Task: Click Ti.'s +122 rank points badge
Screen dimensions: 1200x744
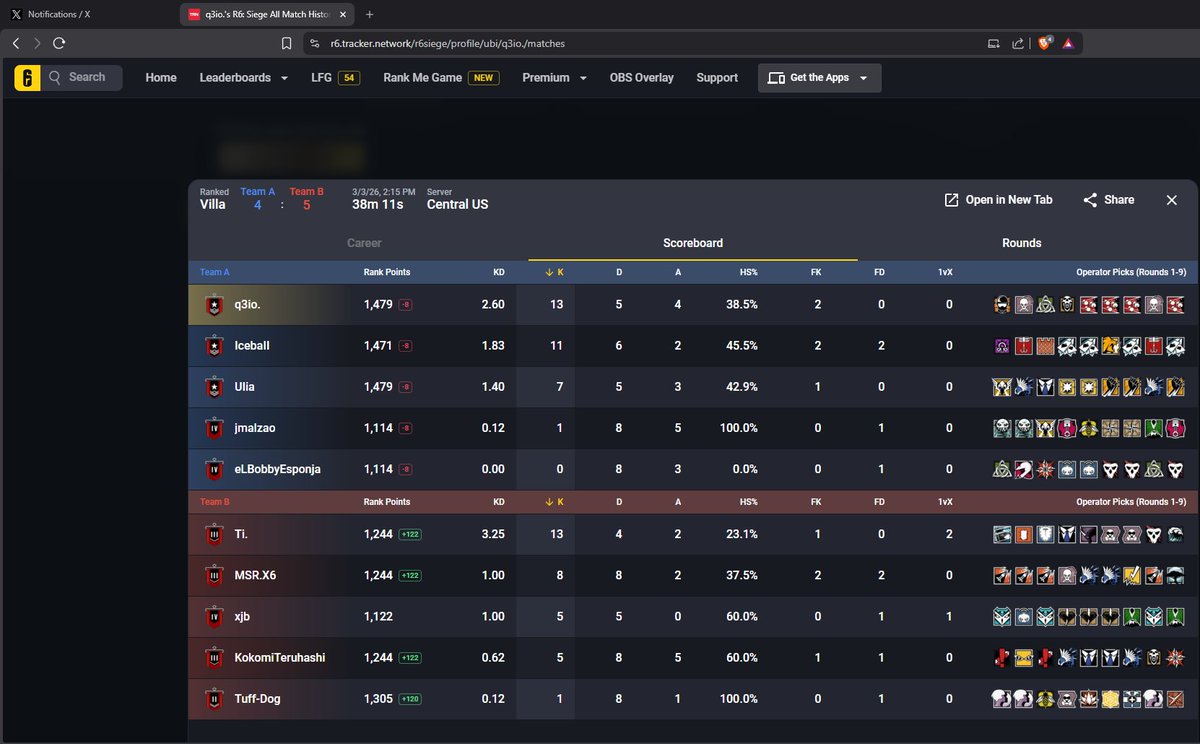Action: coord(410,535)
